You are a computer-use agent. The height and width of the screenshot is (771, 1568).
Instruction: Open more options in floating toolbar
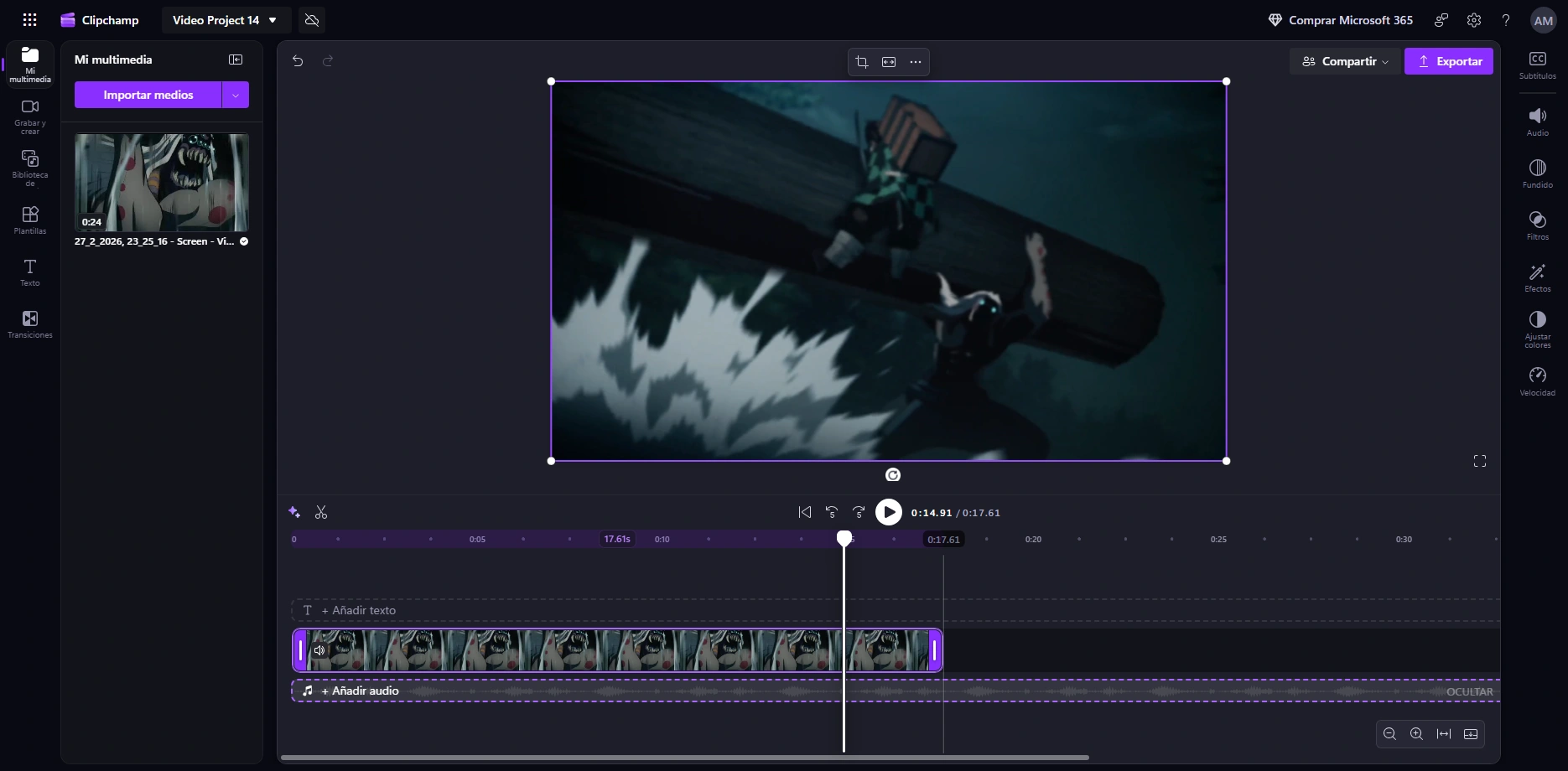[916, 62]
